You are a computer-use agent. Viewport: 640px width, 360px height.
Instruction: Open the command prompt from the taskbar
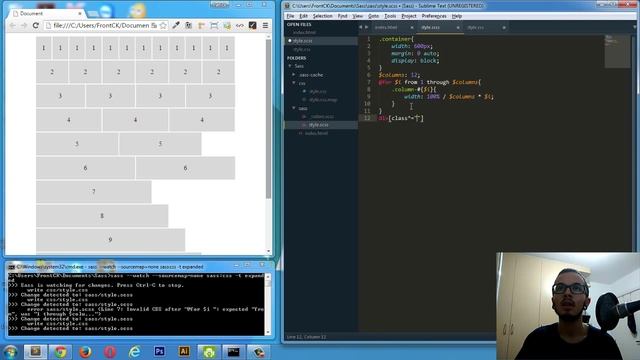click(233, 351)
